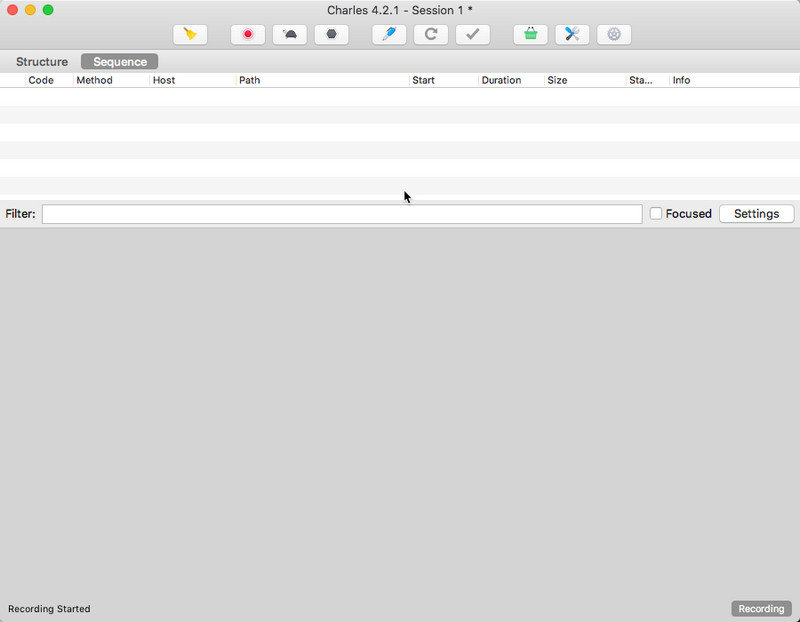800x622 pixels.
Task: Enable the Focused checkbox
Action: pyautogui.click(x=656, y=213)
